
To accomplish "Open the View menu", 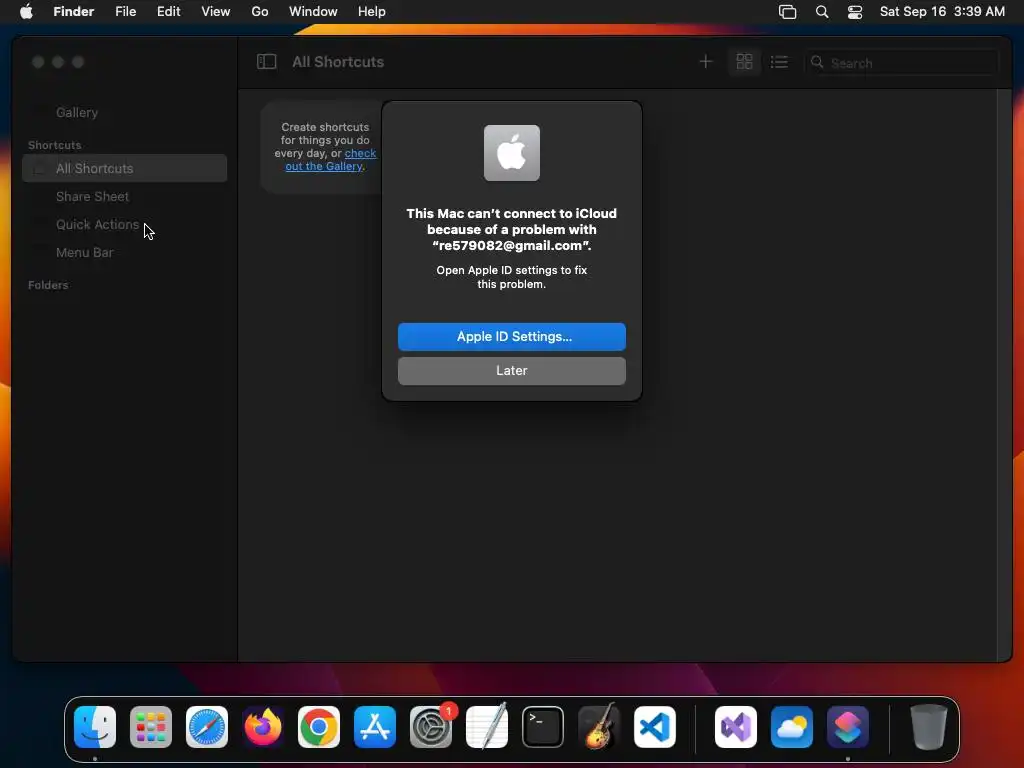I will click(x=216, y=12).
